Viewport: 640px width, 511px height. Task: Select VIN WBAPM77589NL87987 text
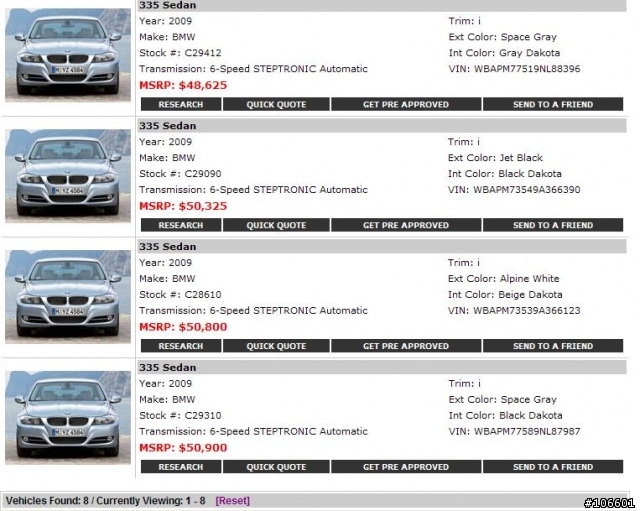point(514,431)
